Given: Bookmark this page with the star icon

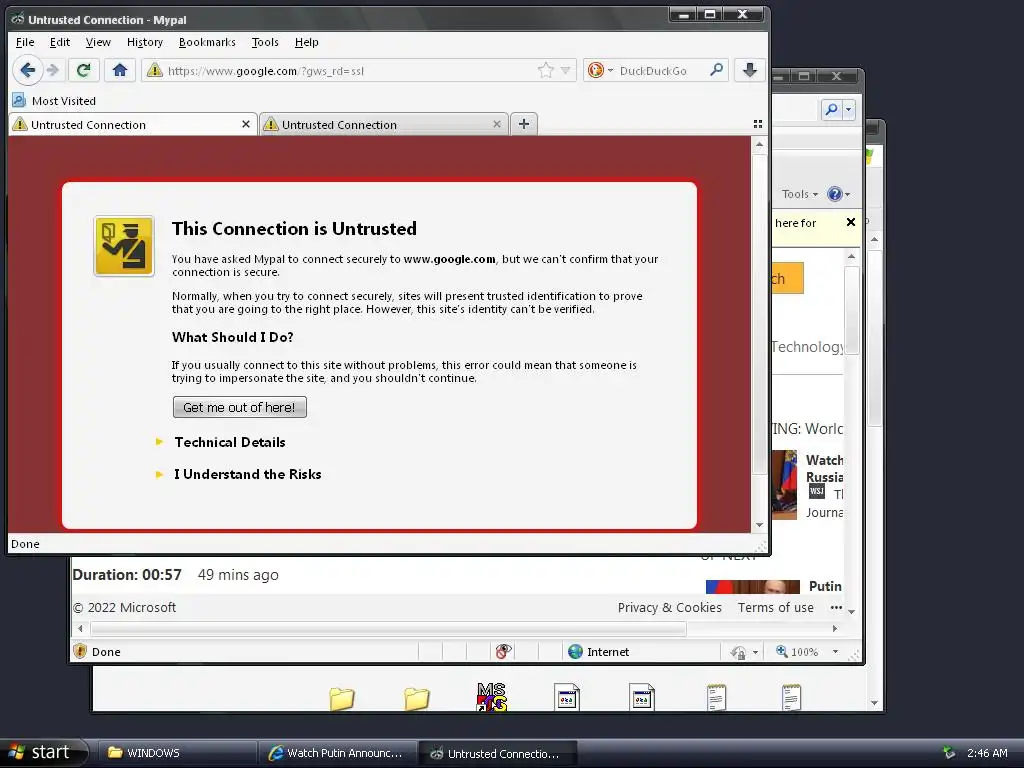Looking at the screenshot, I should coord(545,71).
